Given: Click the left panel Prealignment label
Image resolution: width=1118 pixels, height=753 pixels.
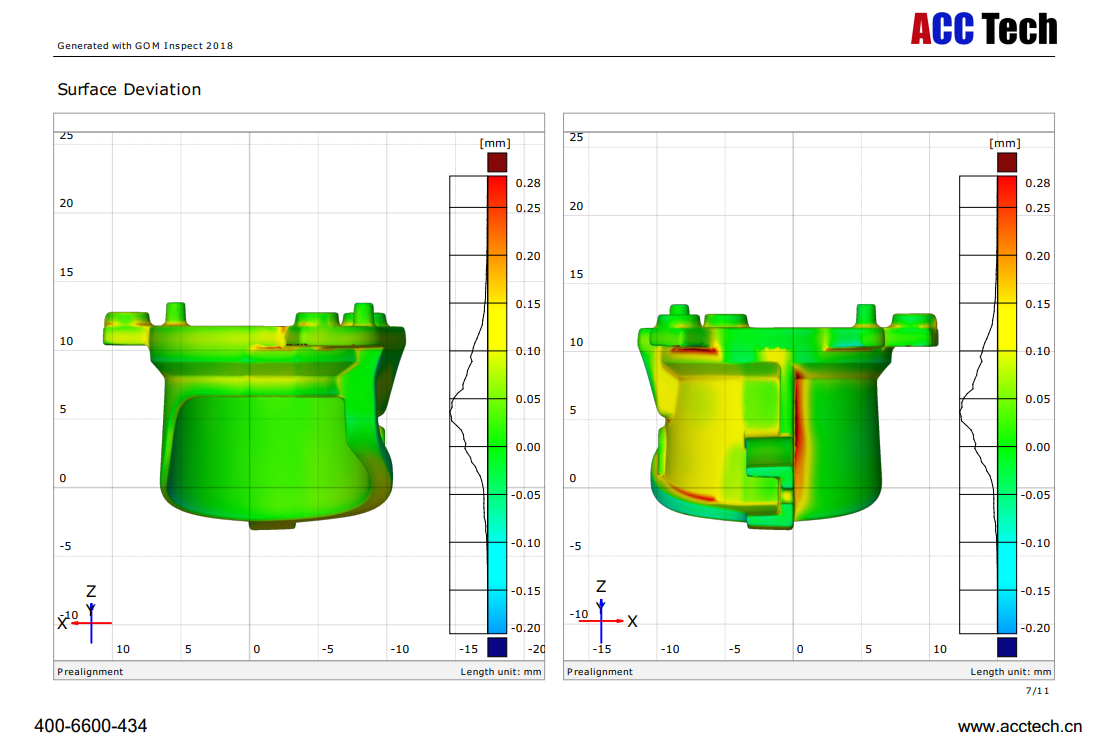Looking at the screenshot, I should [90, 672].
